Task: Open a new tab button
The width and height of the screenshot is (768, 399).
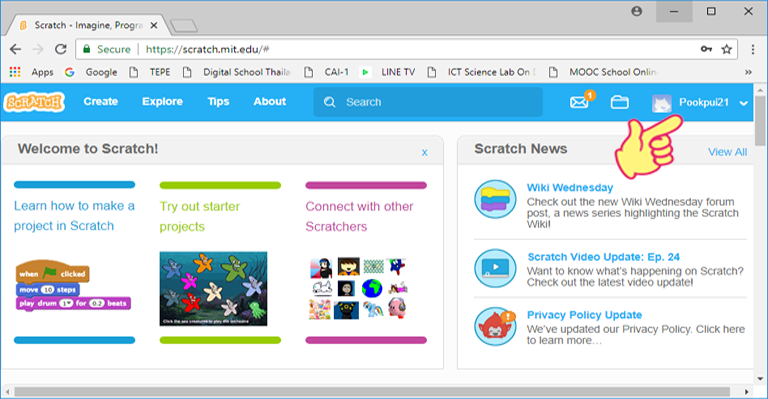Action: pyautogui.click(x=184, y=25)
